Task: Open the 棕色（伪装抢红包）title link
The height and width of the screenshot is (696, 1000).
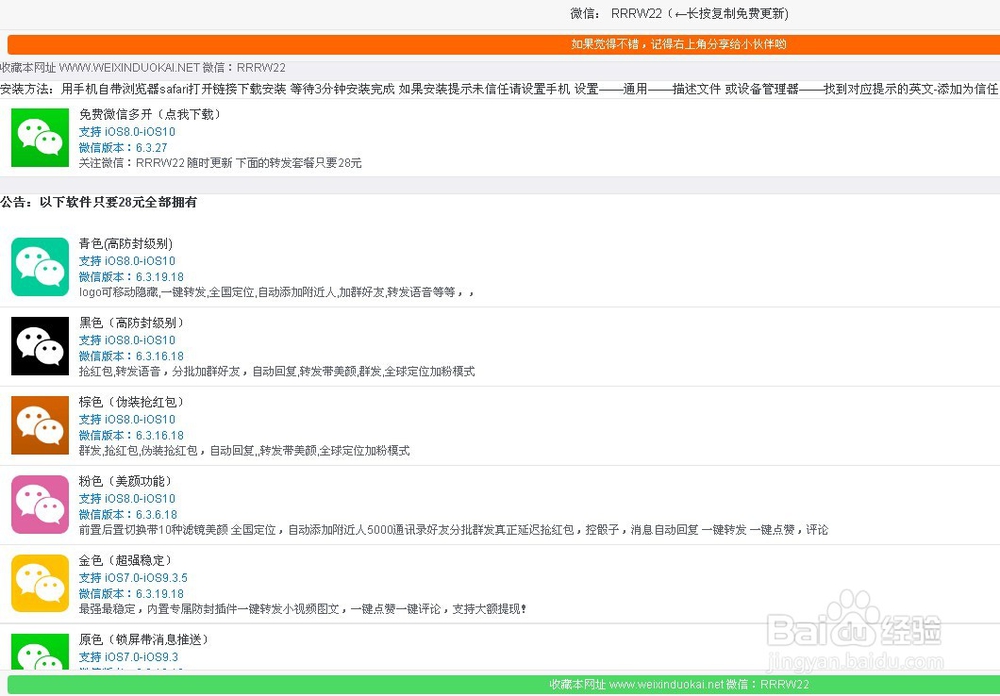Action: (x=132, y=402)
